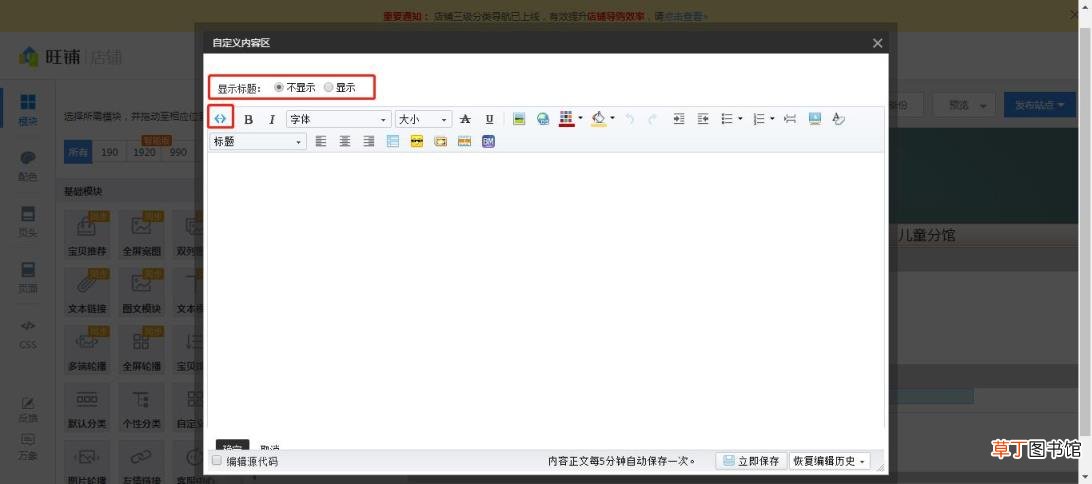Click the purple BM icon
Image resolution: width=1092 pixels, height=484 pixels.
tap(488, 141)
